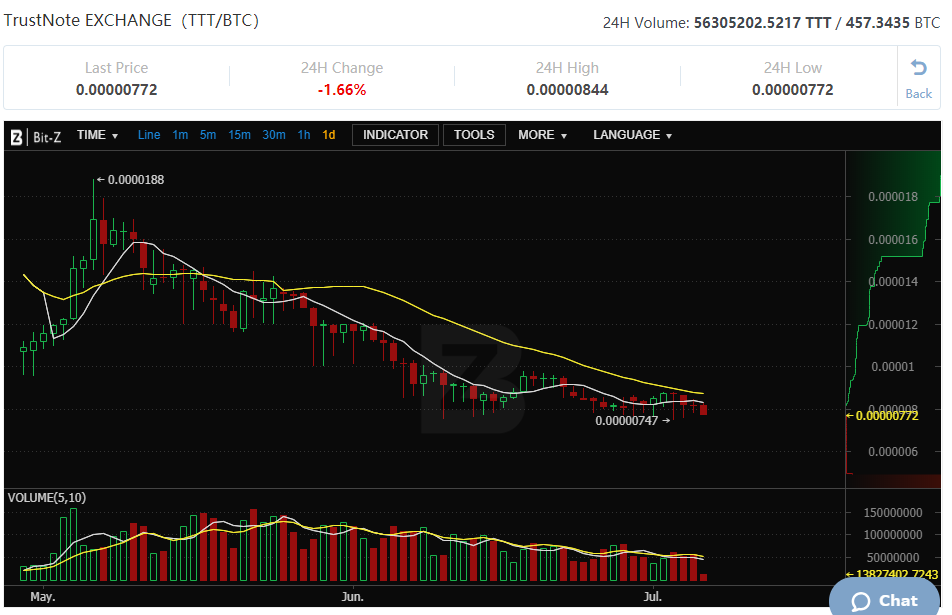Select the 1h time interval
The height and width of the screenshot is (615, 952).
point(304,135)
